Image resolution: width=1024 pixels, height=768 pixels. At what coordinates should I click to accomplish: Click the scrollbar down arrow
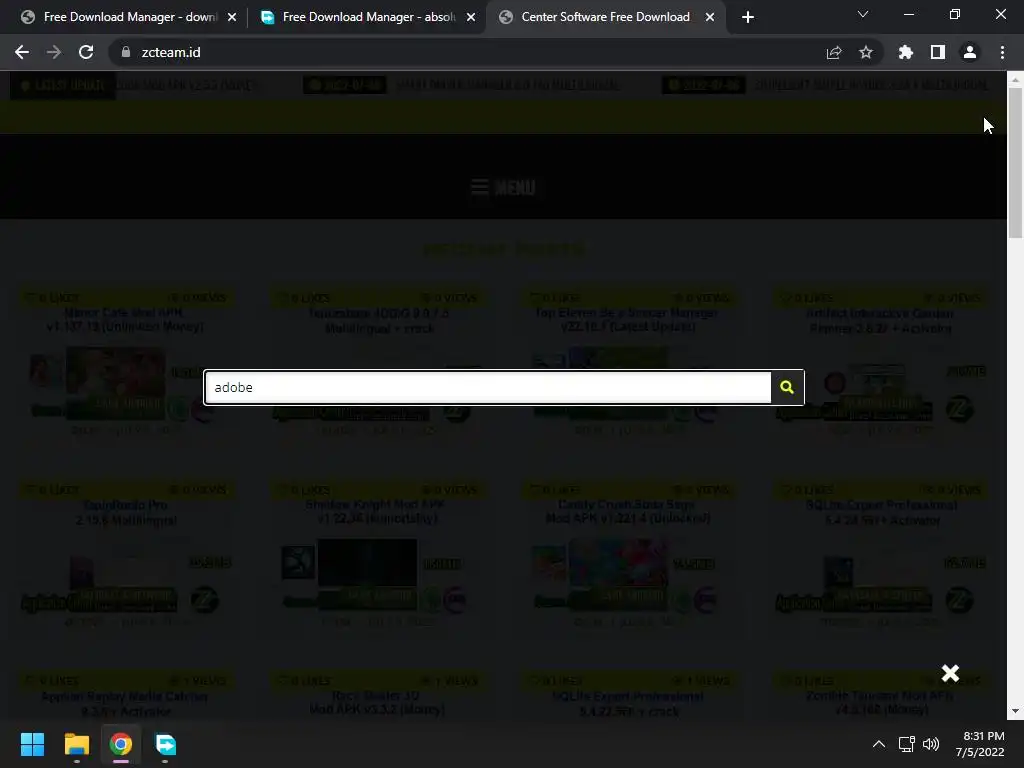[x=1015, y=711]
